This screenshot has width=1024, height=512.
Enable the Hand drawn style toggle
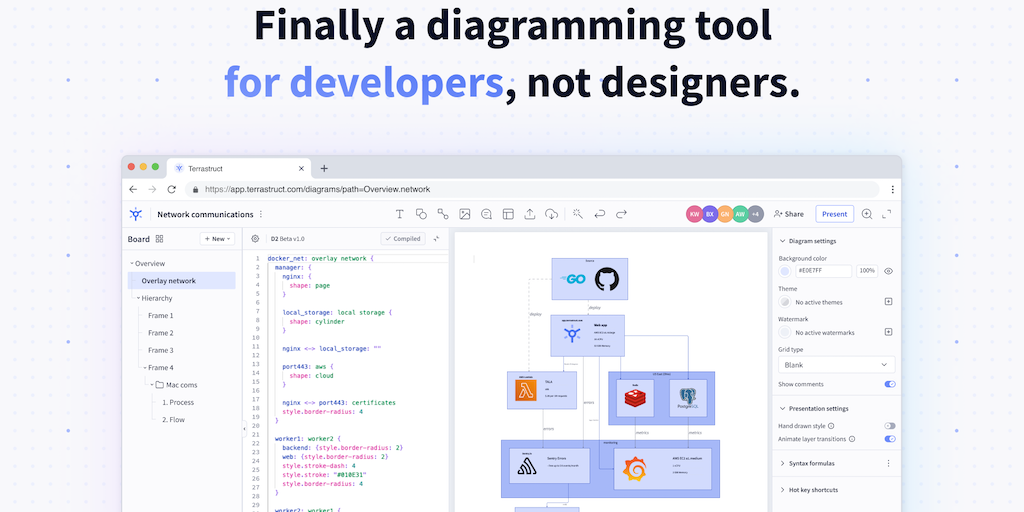[889, 426]
